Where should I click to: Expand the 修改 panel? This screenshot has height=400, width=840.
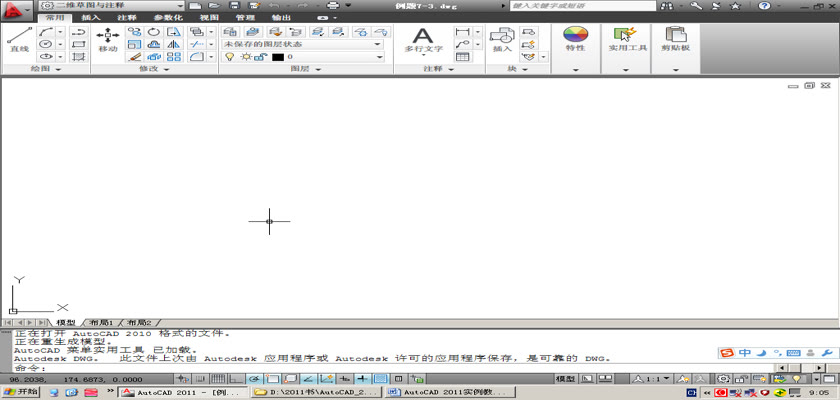tap(154, 69)
